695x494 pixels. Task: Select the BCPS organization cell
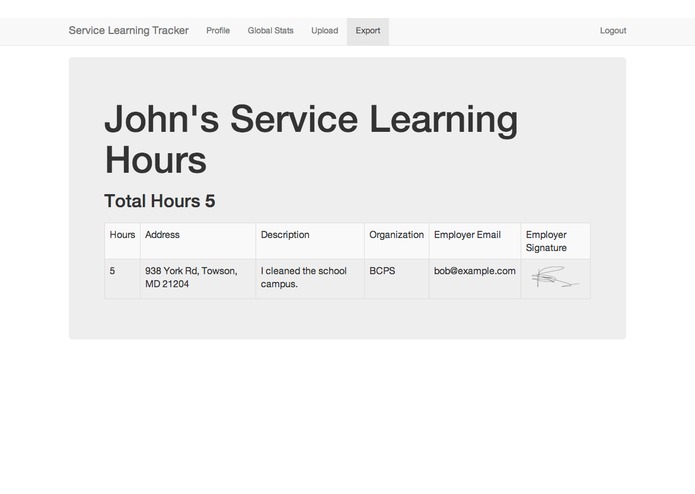(x=397, y=279)
